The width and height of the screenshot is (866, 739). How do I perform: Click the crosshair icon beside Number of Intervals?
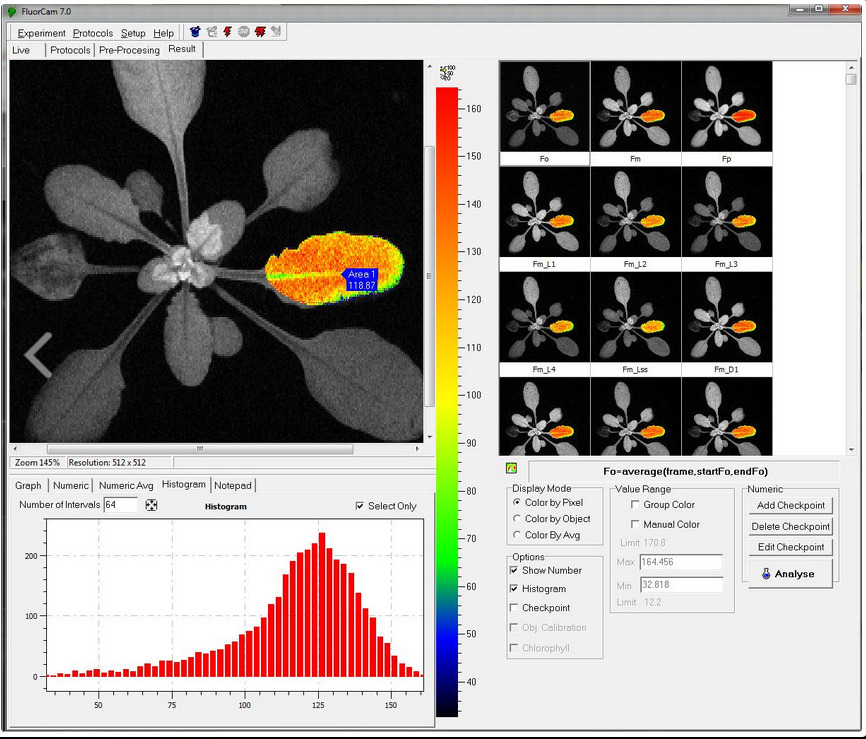151,505
